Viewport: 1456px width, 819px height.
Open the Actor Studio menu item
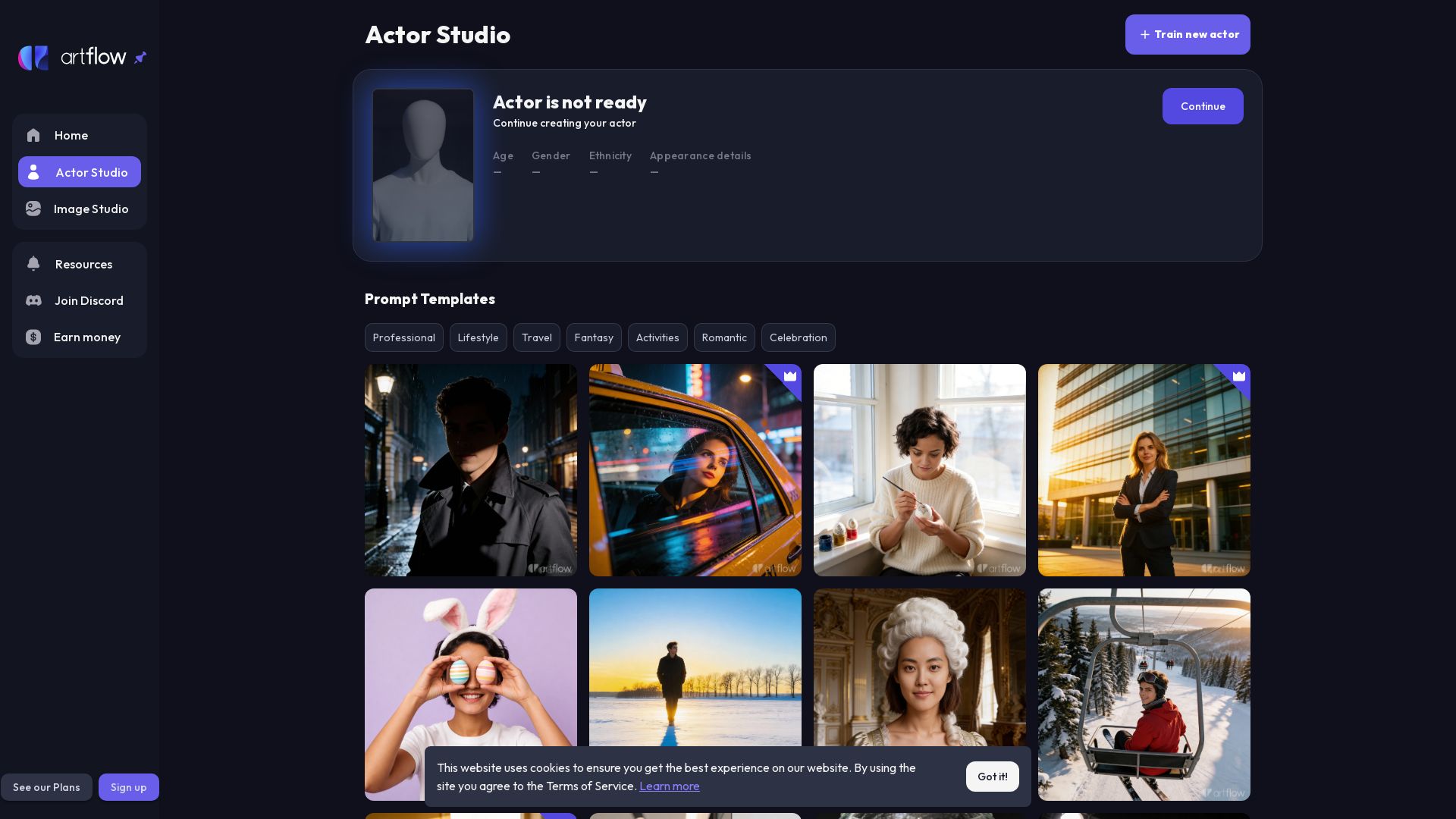point(80,172)
